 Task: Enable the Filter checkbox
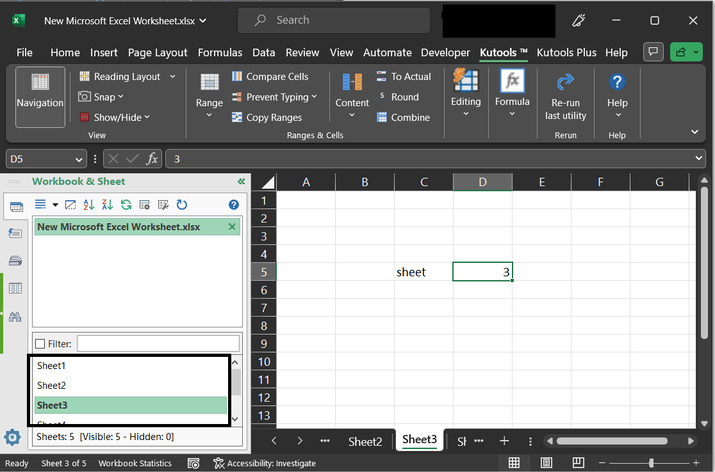pyautogui.click(x=40, y=344)
